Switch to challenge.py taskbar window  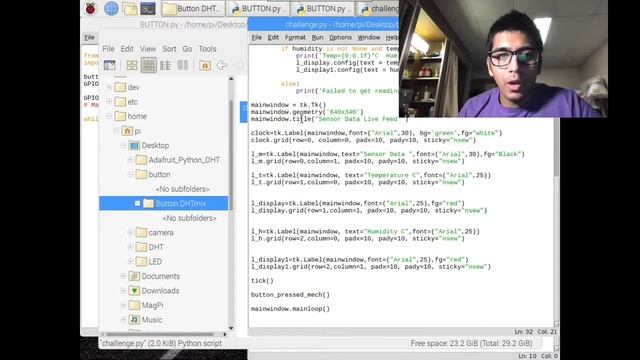[x=378, y=9]
